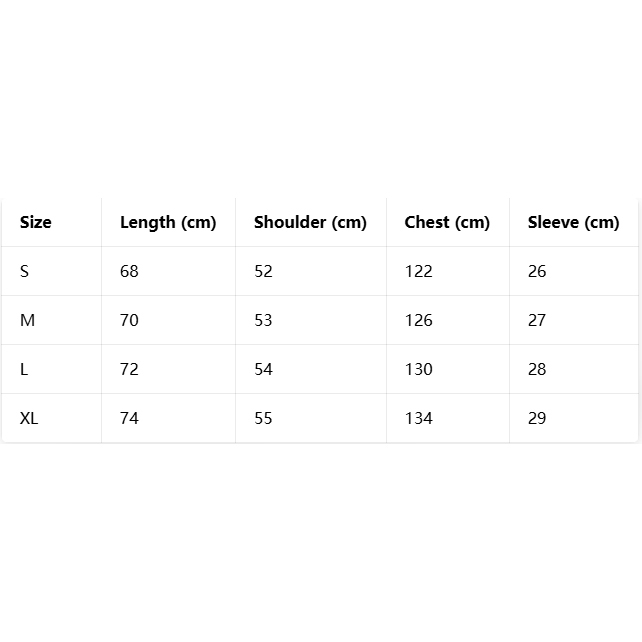This screenshot has height=642, width=642.
Task: Click length value 74 for size XL
Action: tap(129, 418)
